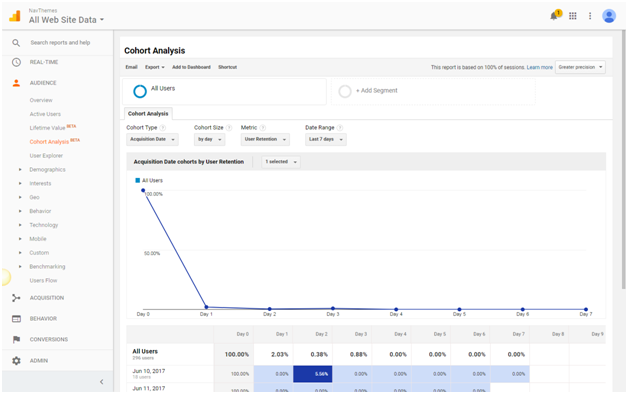
Task: Click the page vertical scrollbar
Action: tap(624, 159)
